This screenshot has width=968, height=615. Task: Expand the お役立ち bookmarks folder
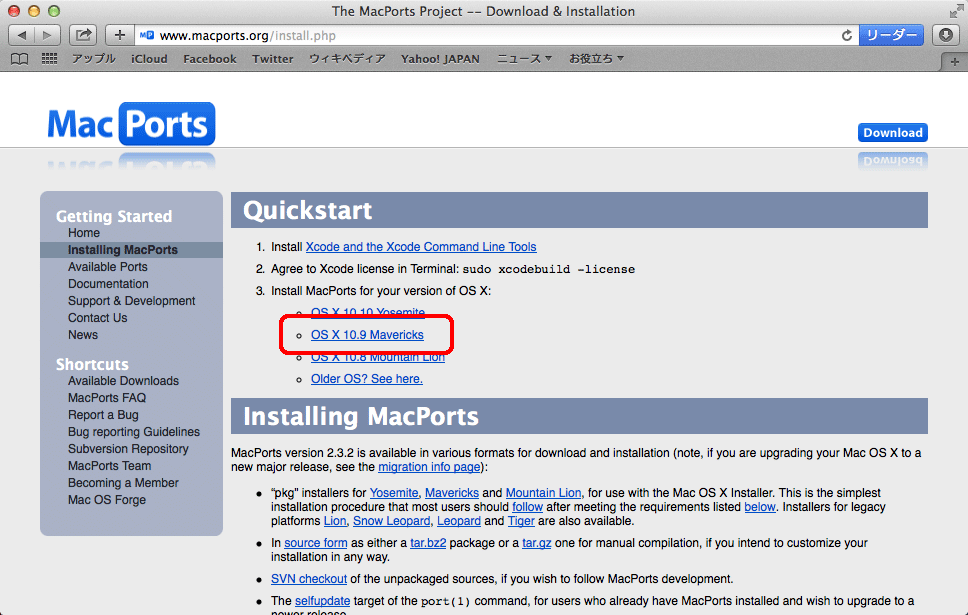(596, 59)
